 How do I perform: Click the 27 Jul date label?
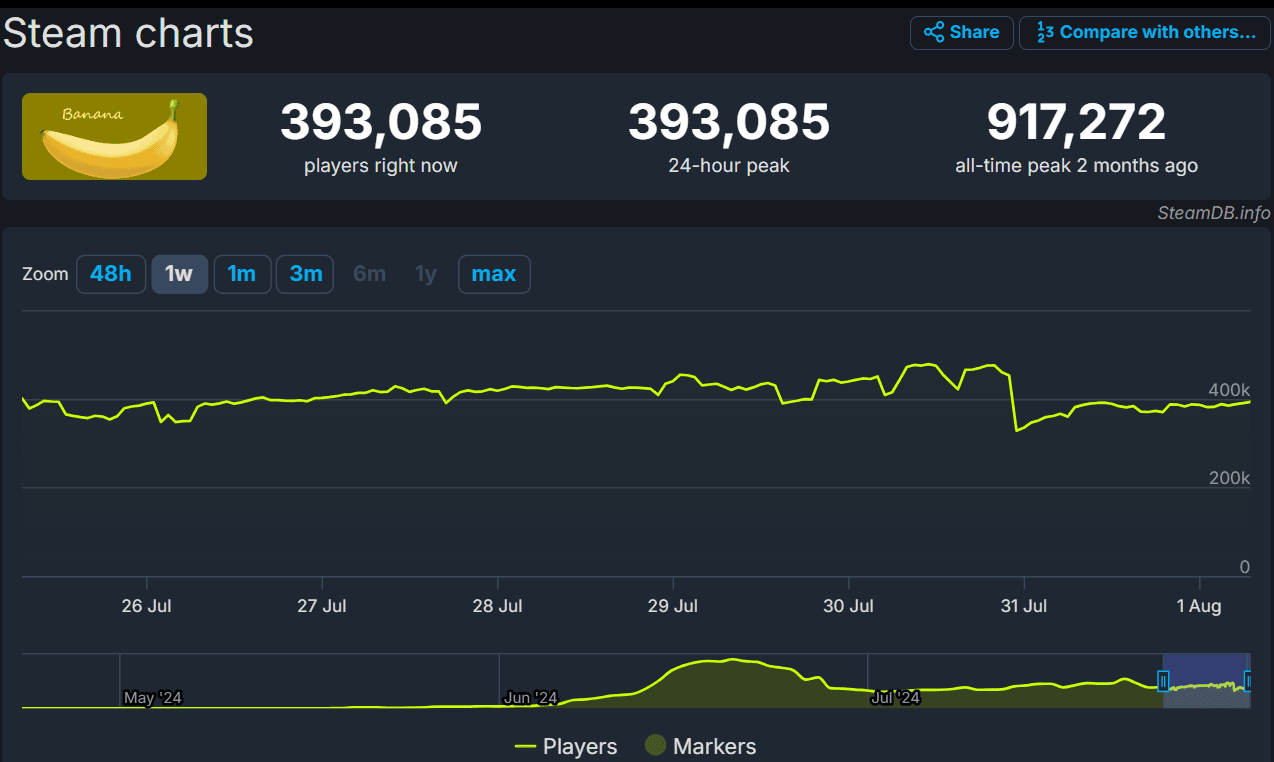coord(322,606)
